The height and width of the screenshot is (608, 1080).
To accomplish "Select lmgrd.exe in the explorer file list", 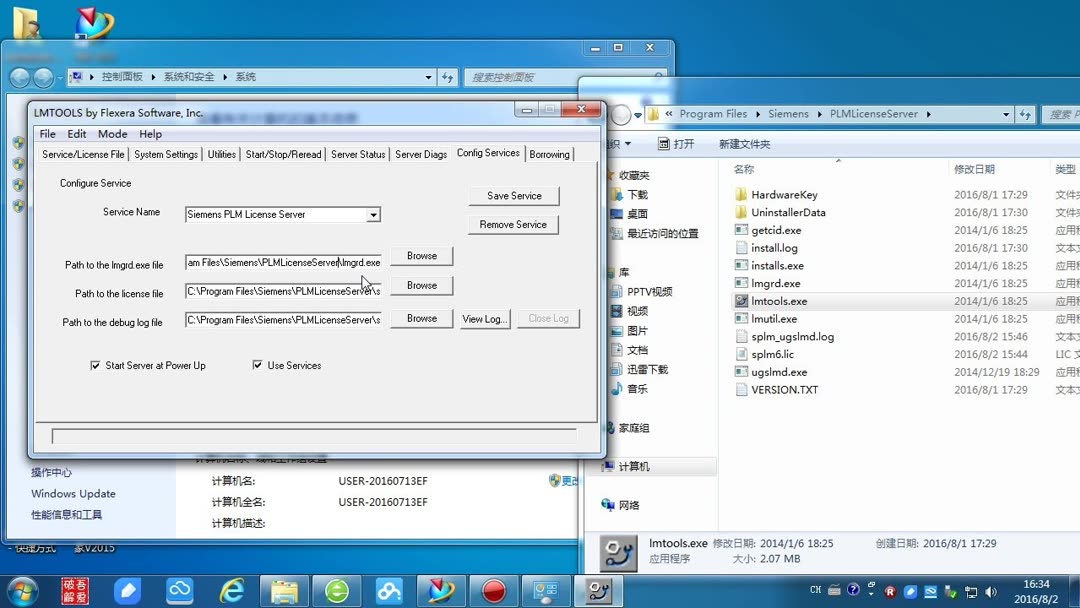I will coord(774,283).
